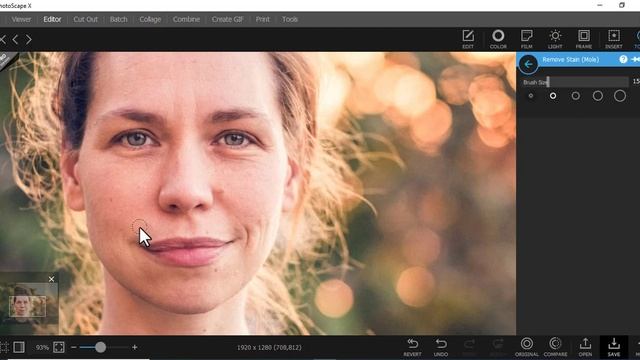Compare edited photo with original
Viewport: 640px width, 360px height.
pyautogui.click(x=555, y=347)
